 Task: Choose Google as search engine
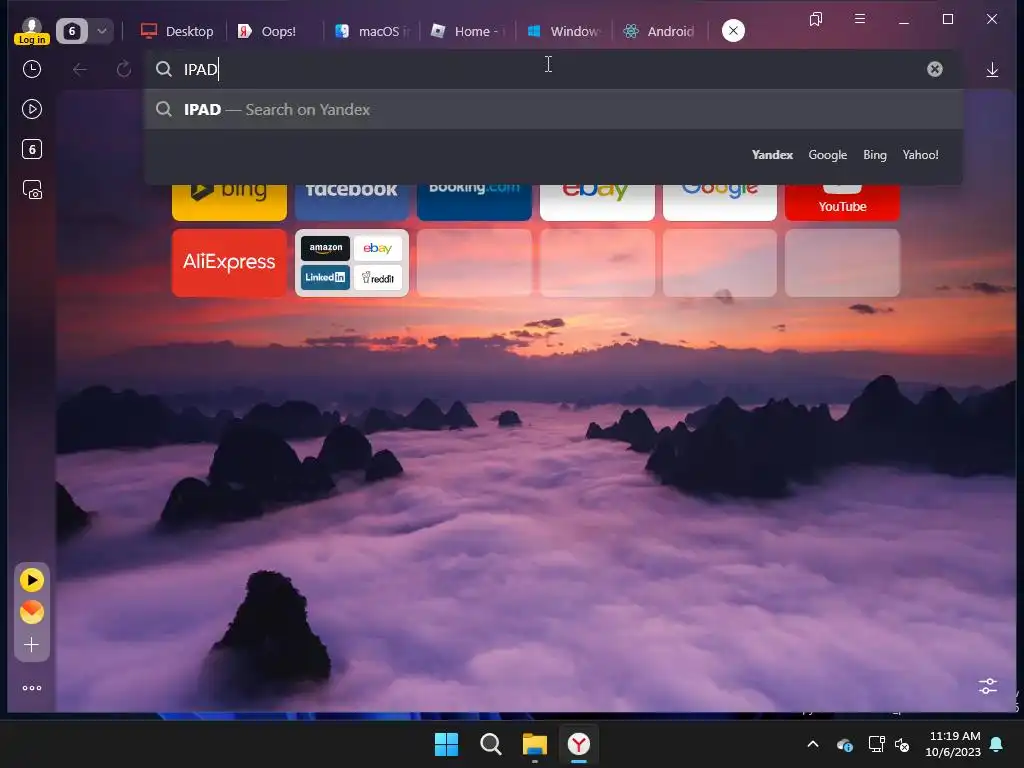pos(827,155)
